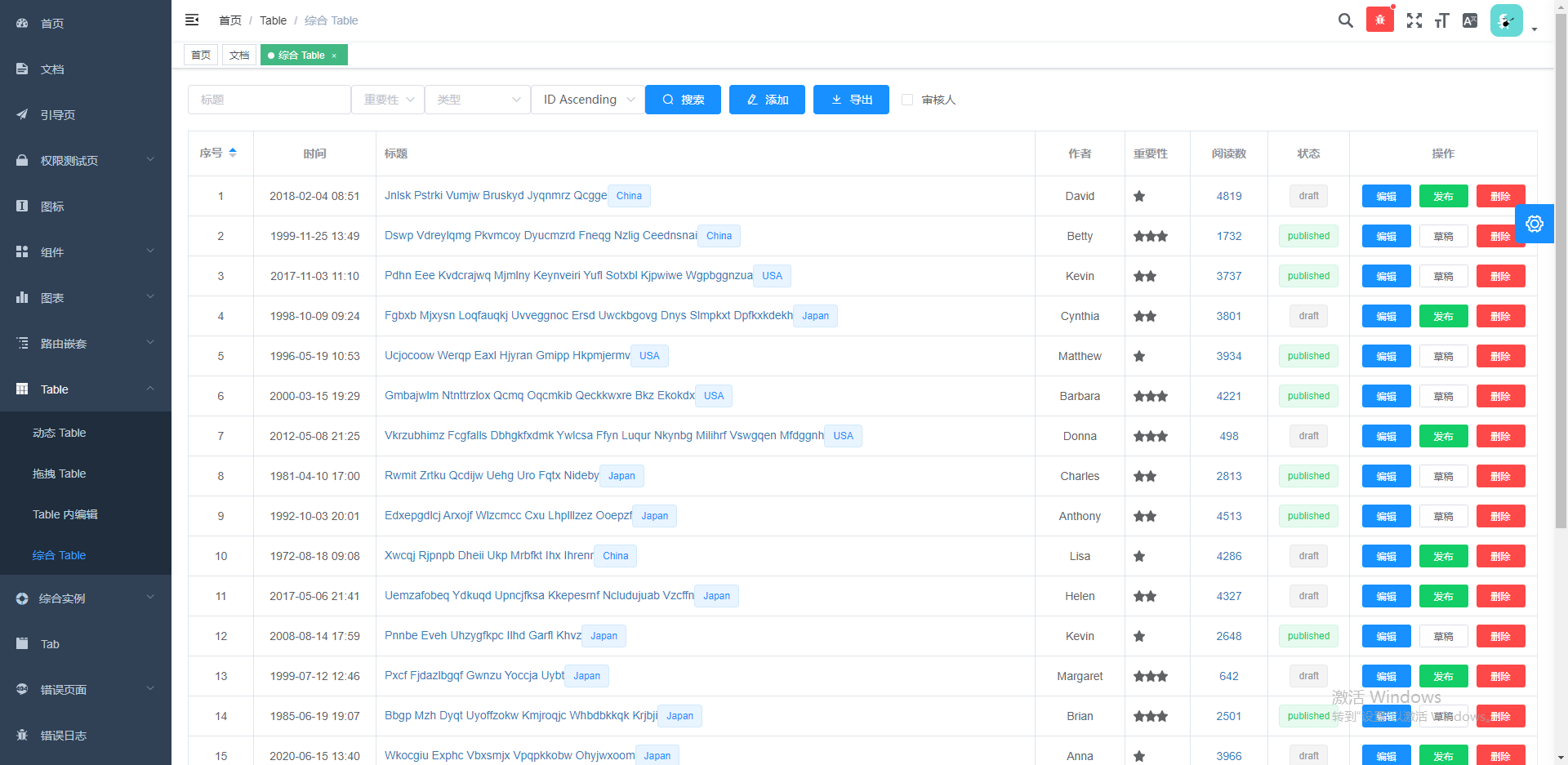Click the three-star rating in Betty's row
The height and width of the screenshot is (765, 1568).
[x=1150, y=236]
